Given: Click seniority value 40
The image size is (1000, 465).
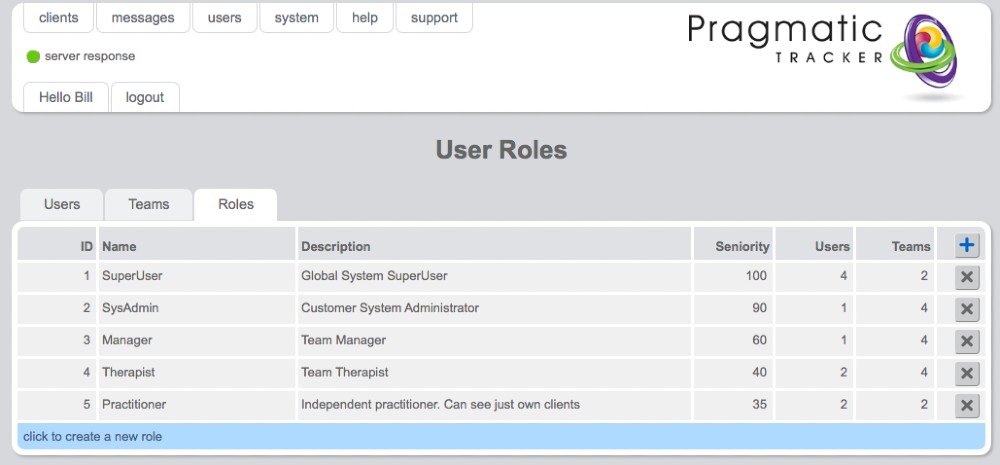Looking at the screenshot, I should [759, 373].
